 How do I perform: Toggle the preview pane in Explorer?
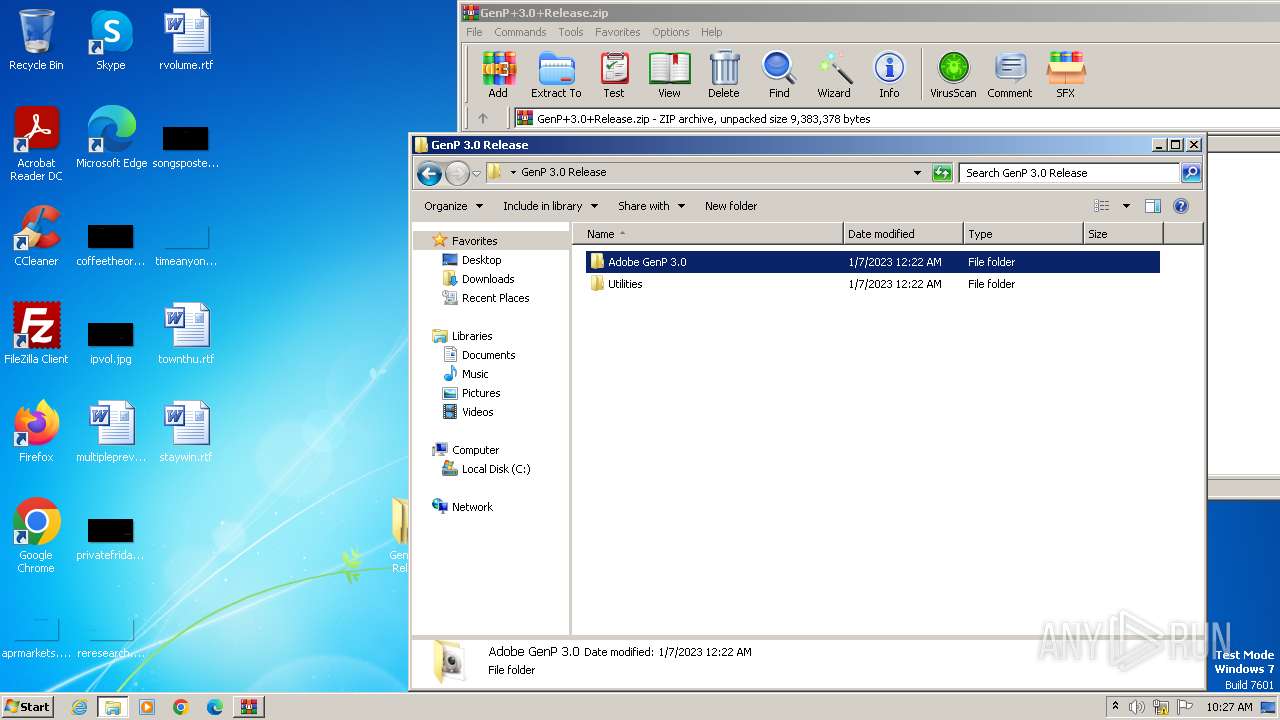1153,206
